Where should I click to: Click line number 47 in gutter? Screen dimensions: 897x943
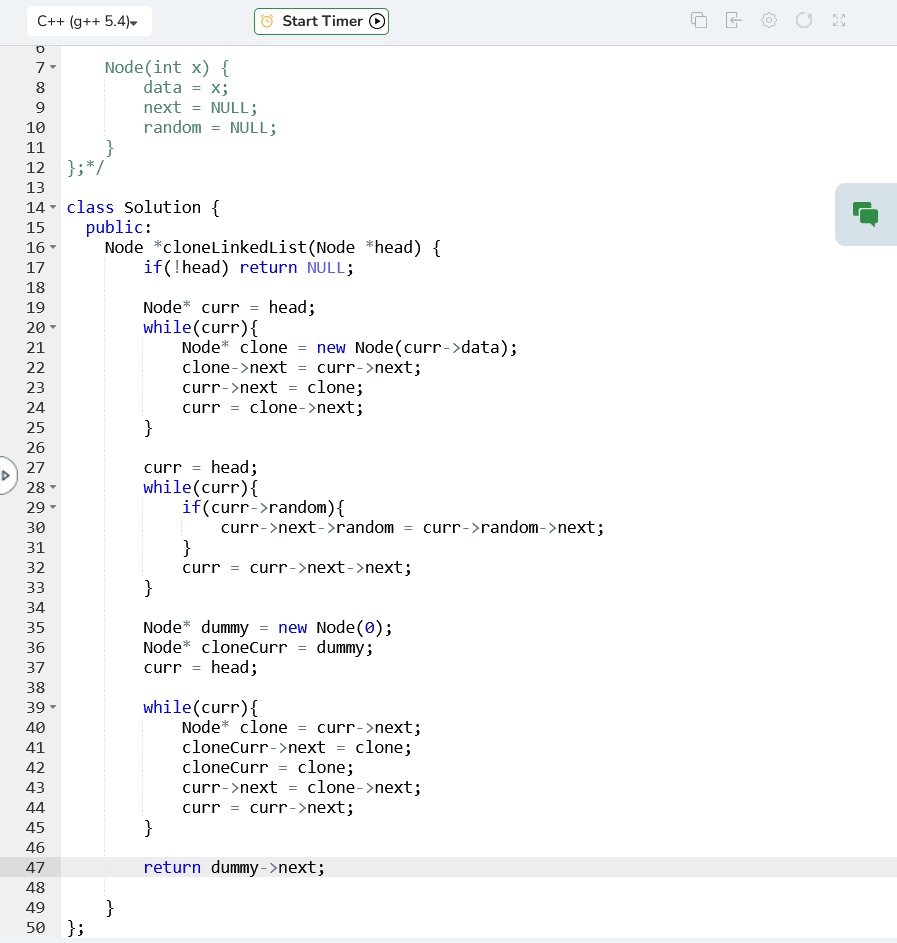point(35,867)
